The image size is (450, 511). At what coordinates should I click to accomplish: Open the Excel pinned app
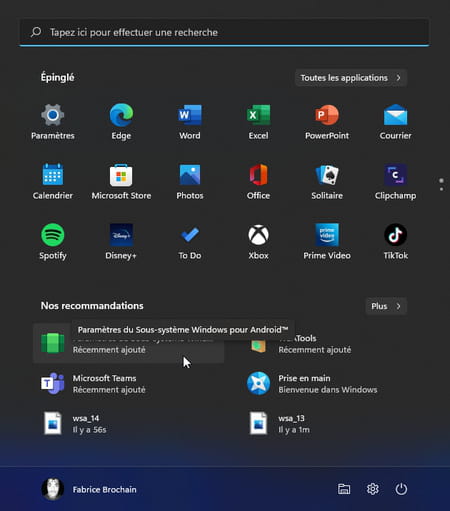[x=258, y=122]
